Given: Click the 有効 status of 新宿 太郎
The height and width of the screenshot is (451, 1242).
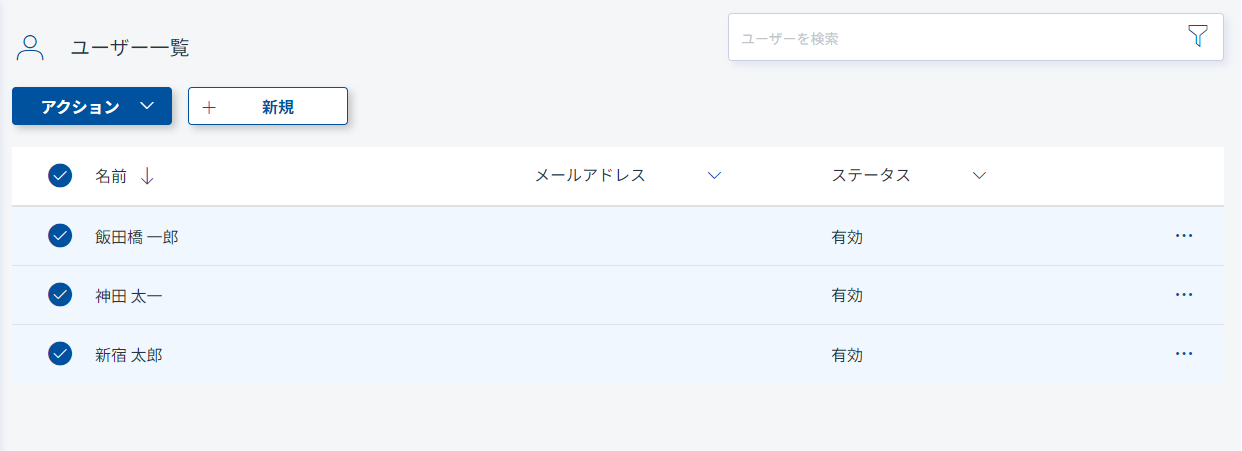Looking at the screenshot, I should point(847,355).
